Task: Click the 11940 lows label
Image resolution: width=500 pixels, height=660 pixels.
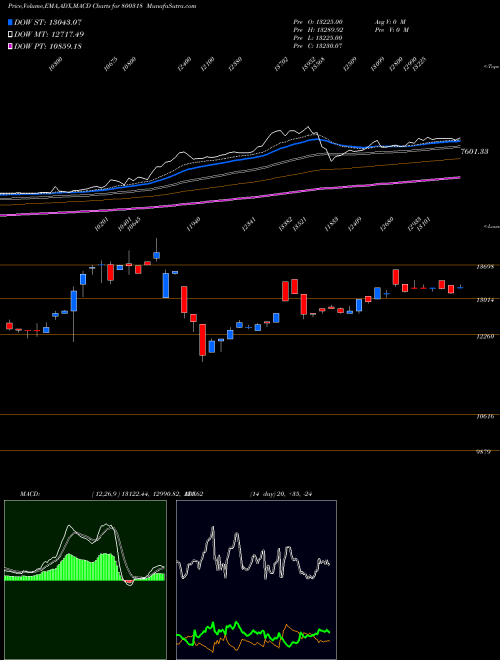Action: coord(193,225)
